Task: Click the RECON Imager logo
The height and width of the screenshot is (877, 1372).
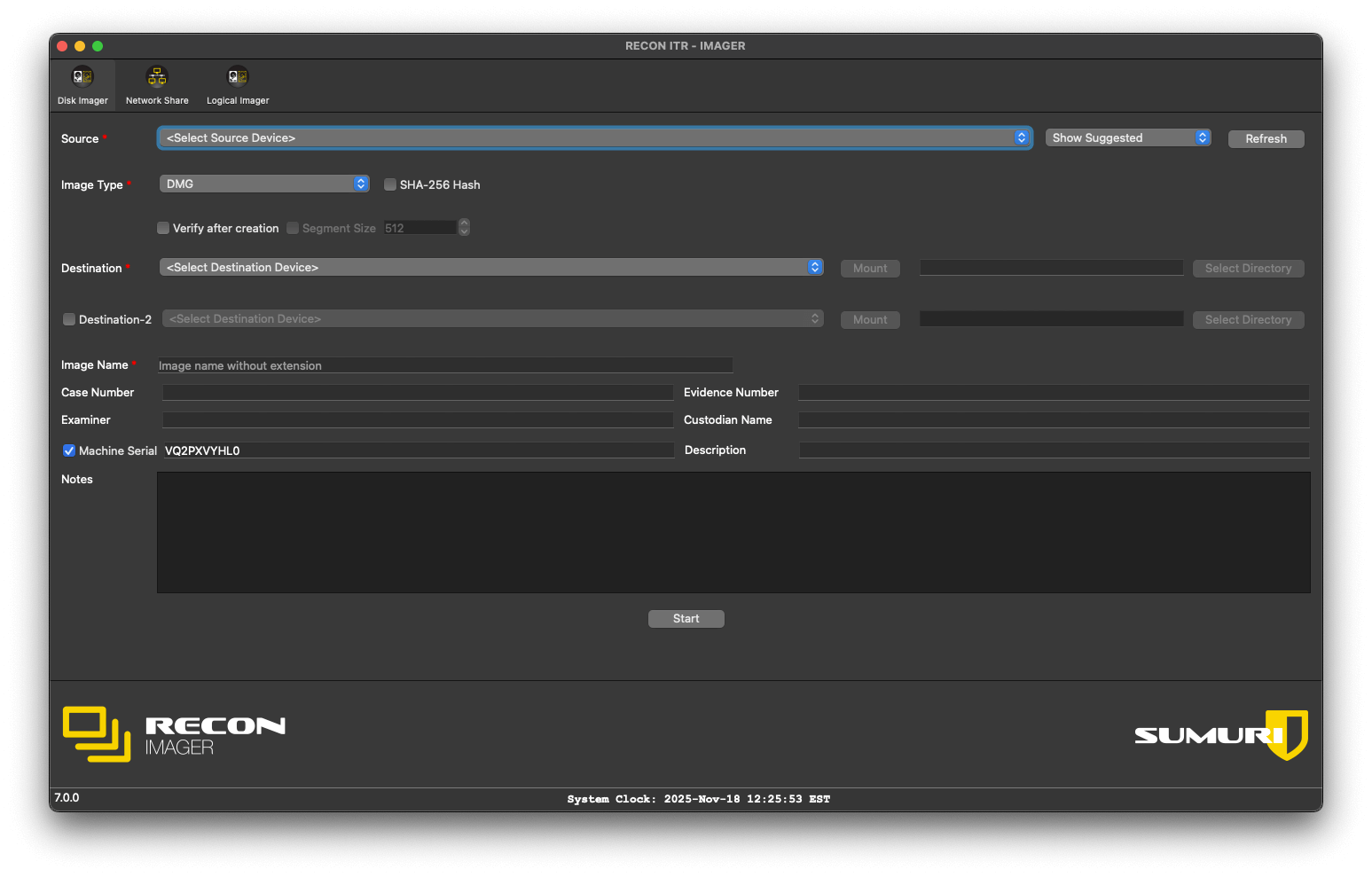Action: (174, 734)
